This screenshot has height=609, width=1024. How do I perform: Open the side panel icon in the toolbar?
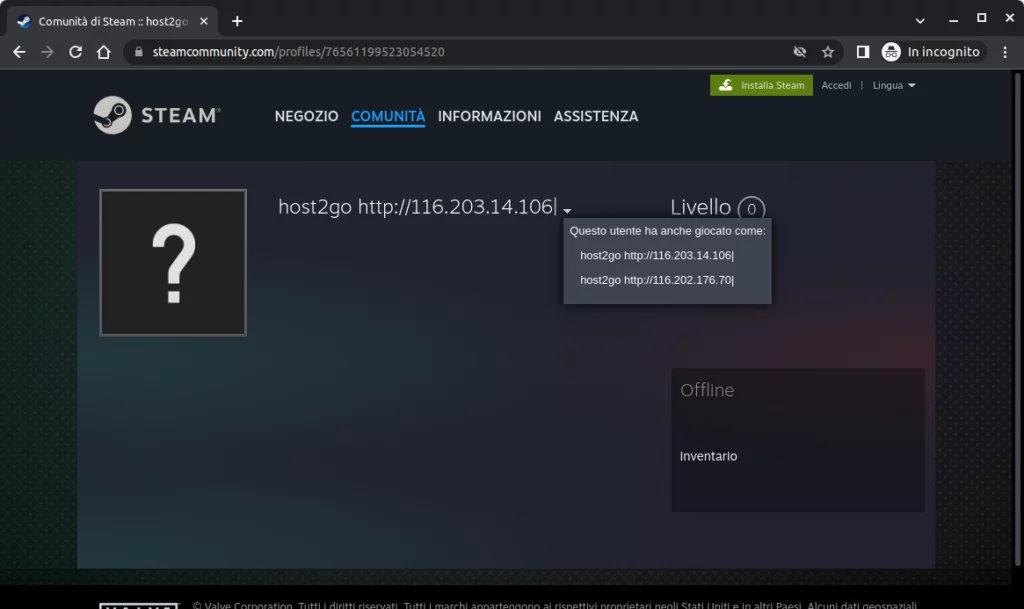pos(863,52)
